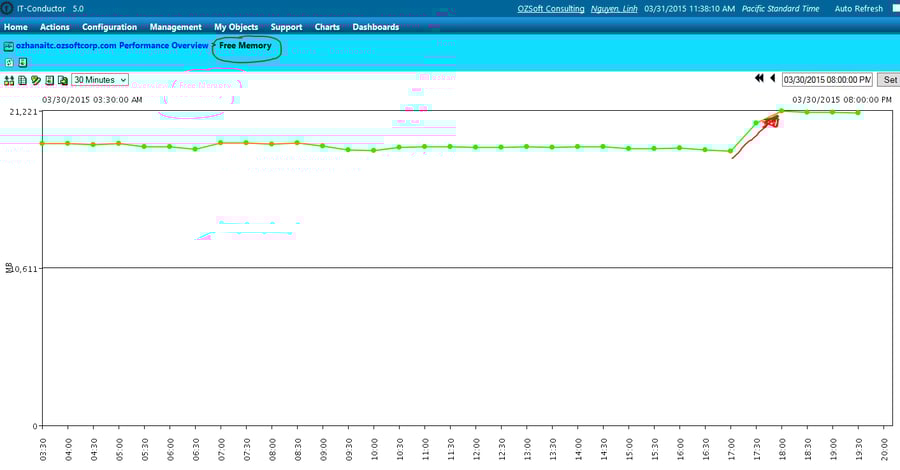Viewport: 900px width, 470px height.
Task: Click the document list icon beside binoculars
Action: [x=22, y=80]
